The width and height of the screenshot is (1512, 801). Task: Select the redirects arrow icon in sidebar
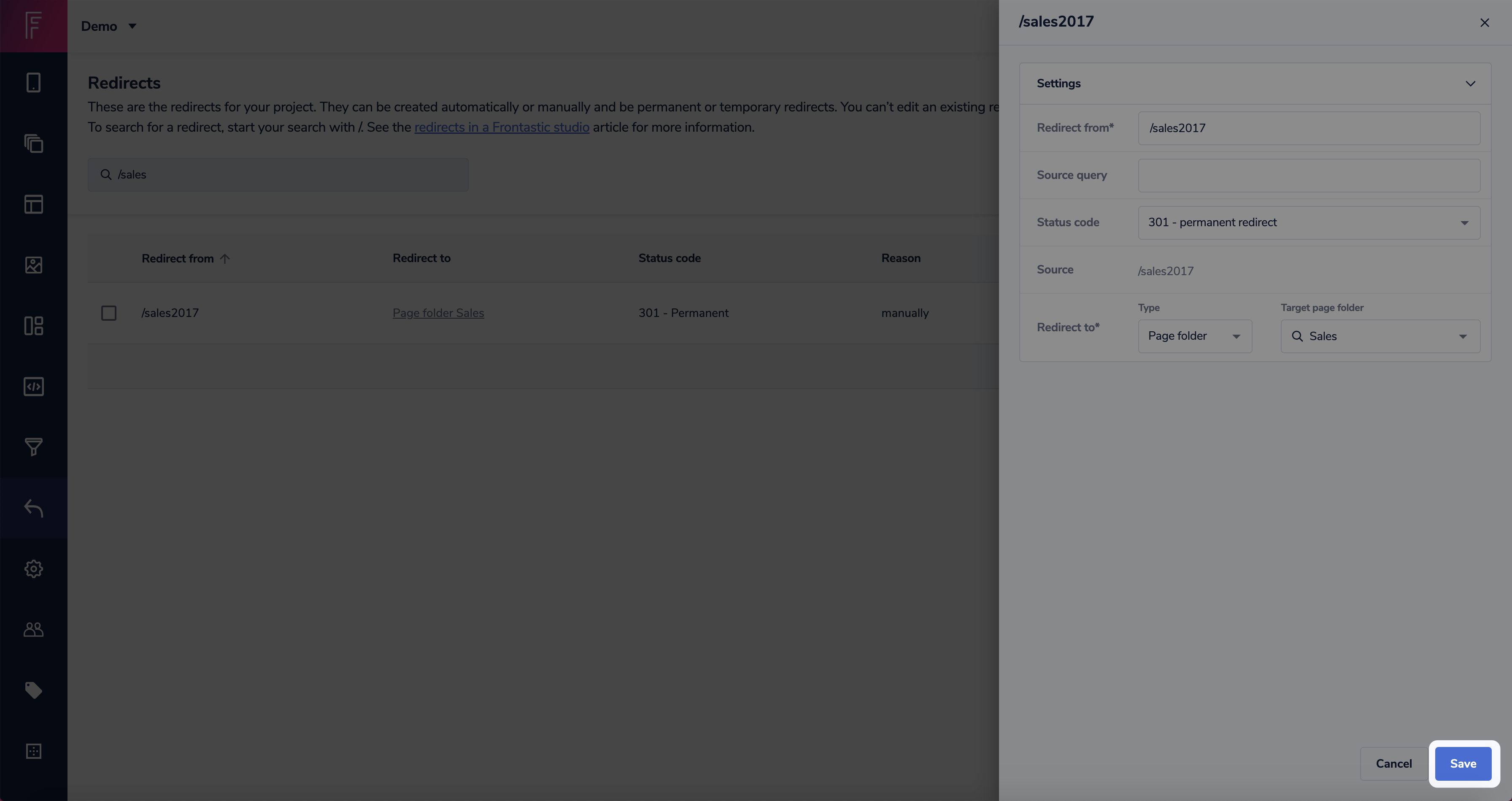click(33, 508)
